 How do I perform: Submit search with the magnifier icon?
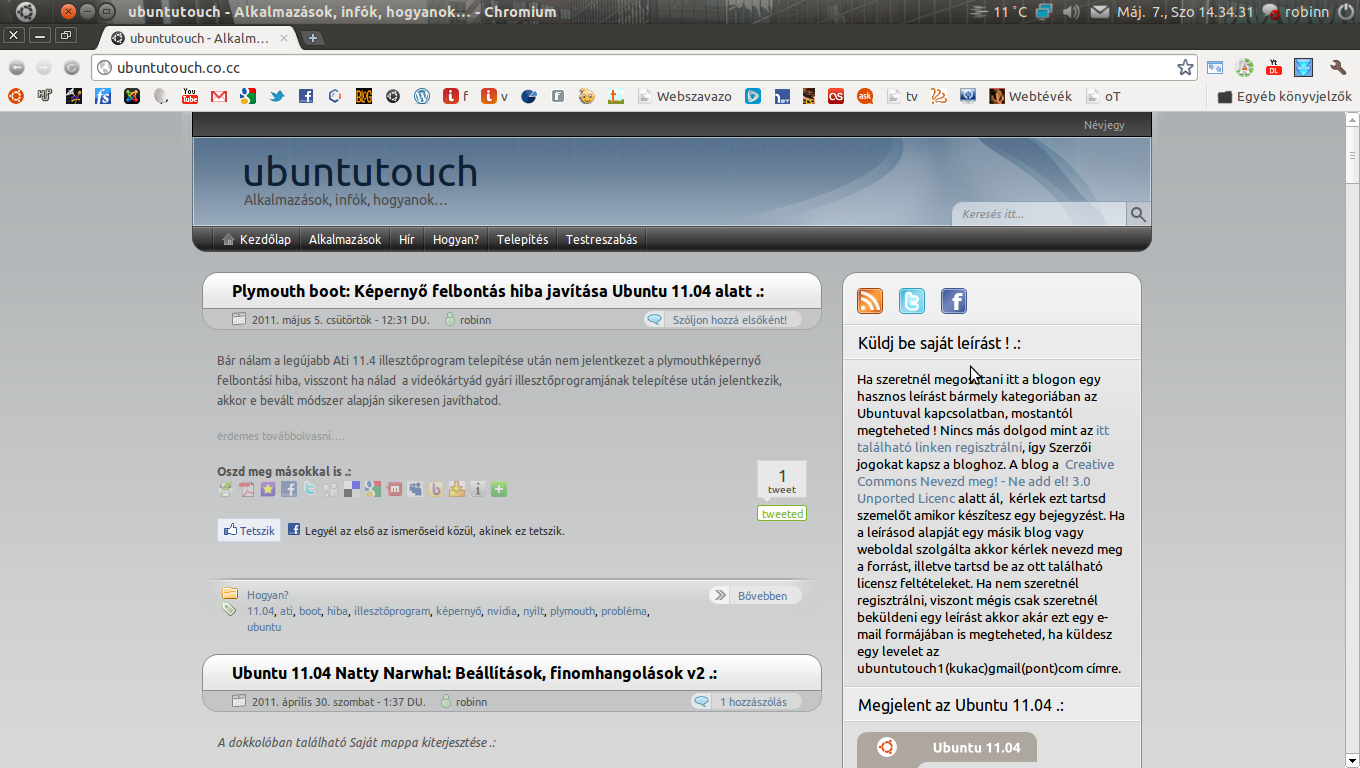[1138, 214]
